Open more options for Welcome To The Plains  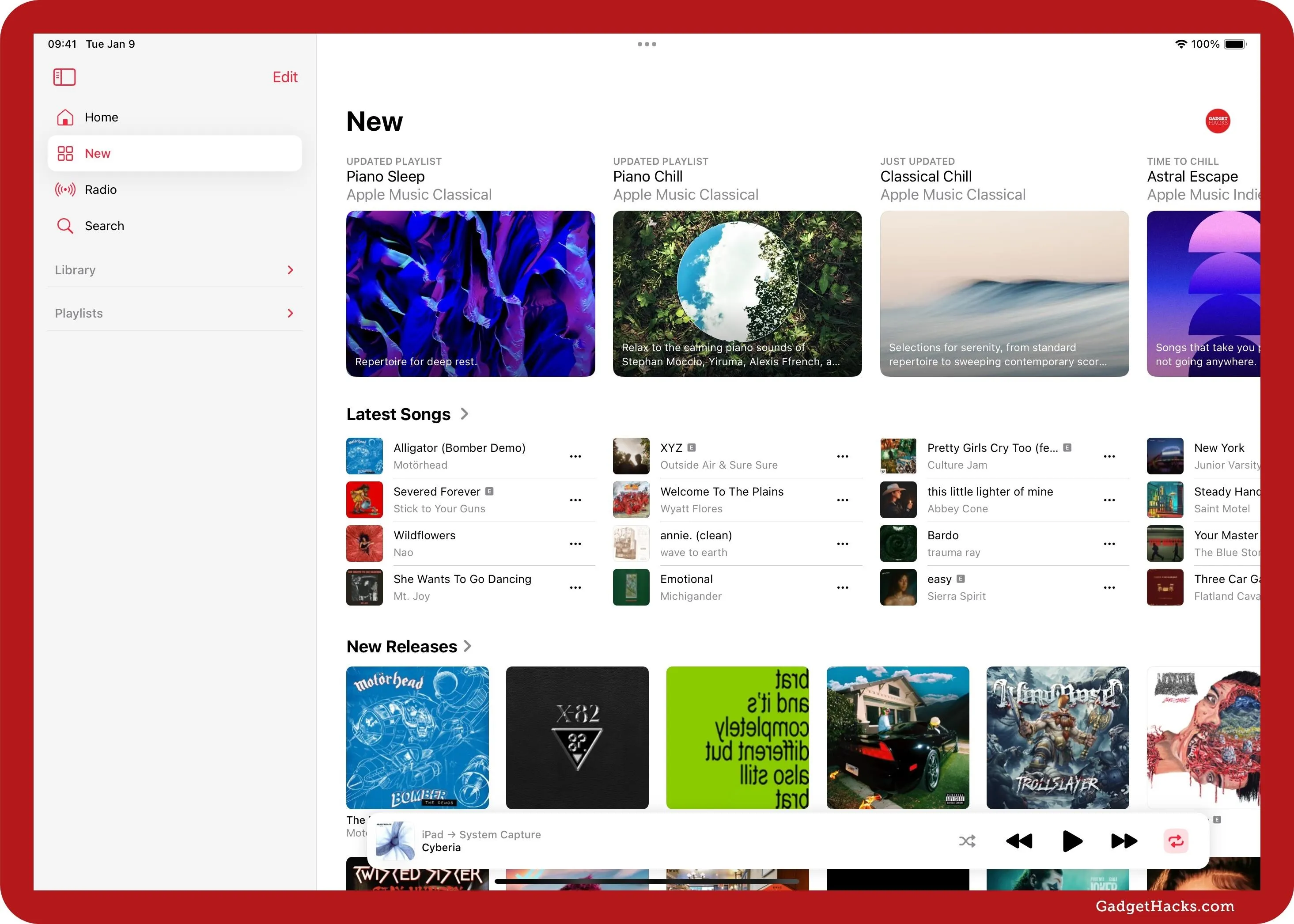tap(842, 500)
